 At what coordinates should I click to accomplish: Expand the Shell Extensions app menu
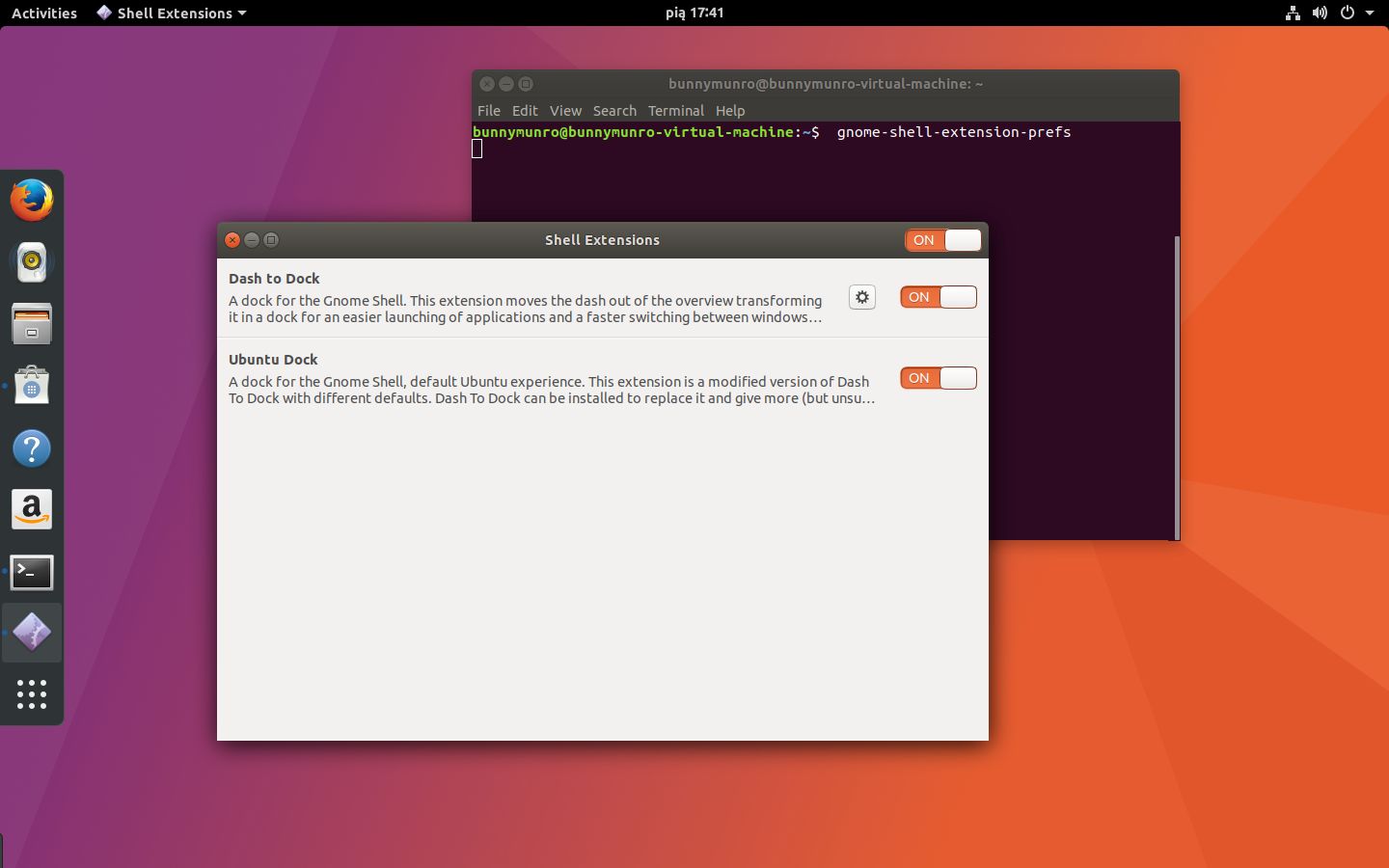tap(172, 13)
